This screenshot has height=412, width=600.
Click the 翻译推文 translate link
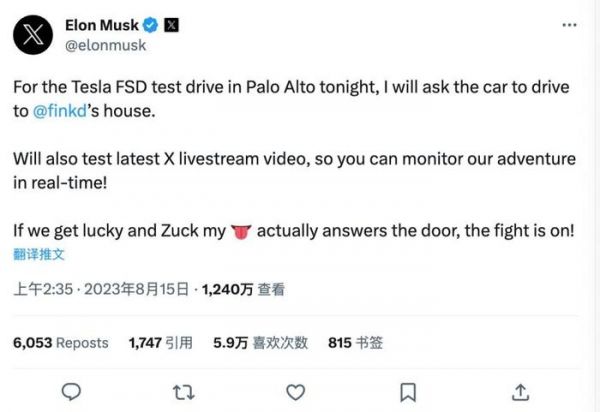coord(35,256)
